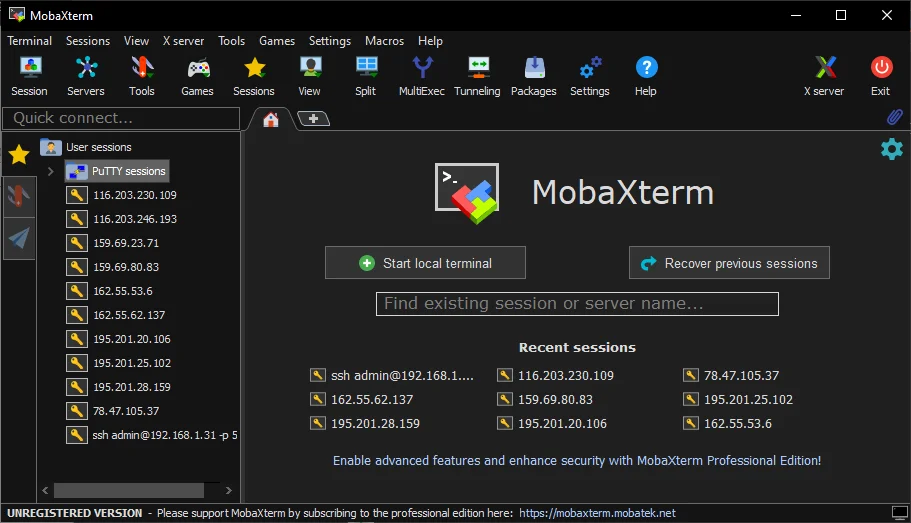Click the monitor icon in status bar
Viewport: 911px width, 523px height.
pyautogui.click(x=899, y=513)
